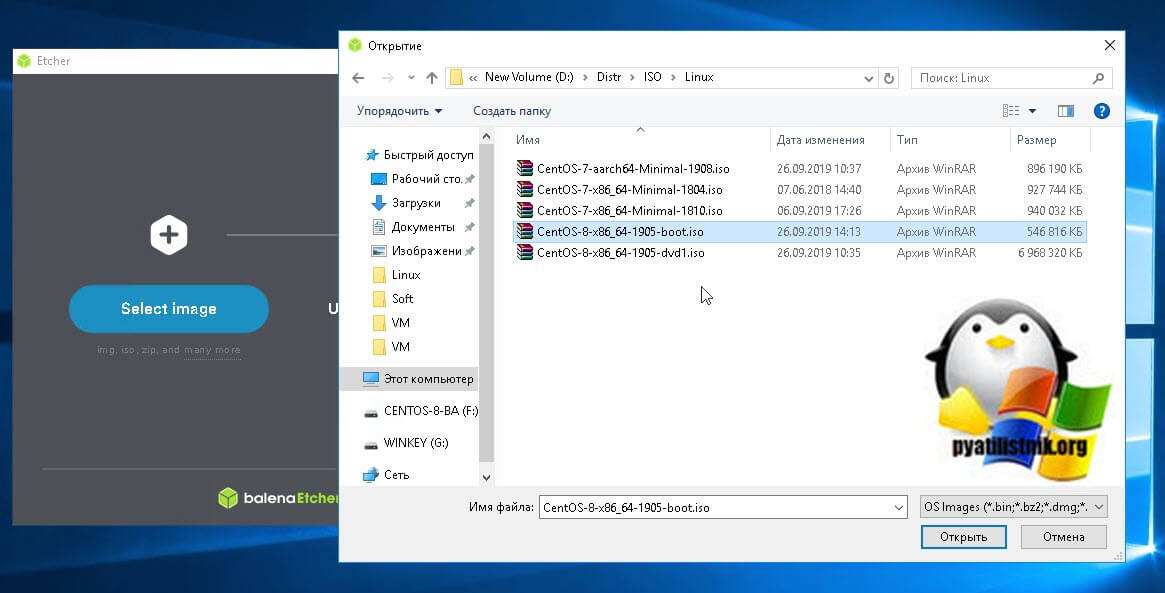Image resolution: width=1165 pixels, height=593 pixels.
Task: Expand the view mode options dropdown
Action: pyautogui.click(x=1032, y=111)
